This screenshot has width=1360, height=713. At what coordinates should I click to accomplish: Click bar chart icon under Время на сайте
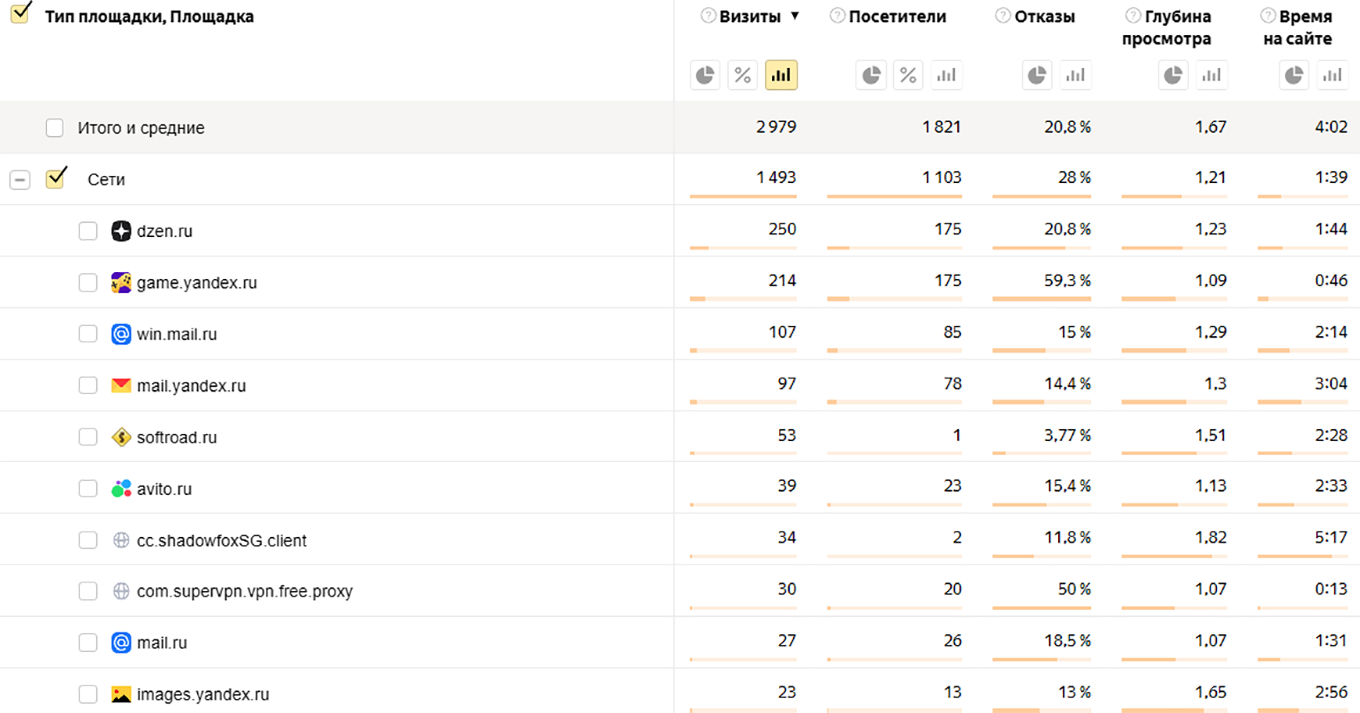1332,75
